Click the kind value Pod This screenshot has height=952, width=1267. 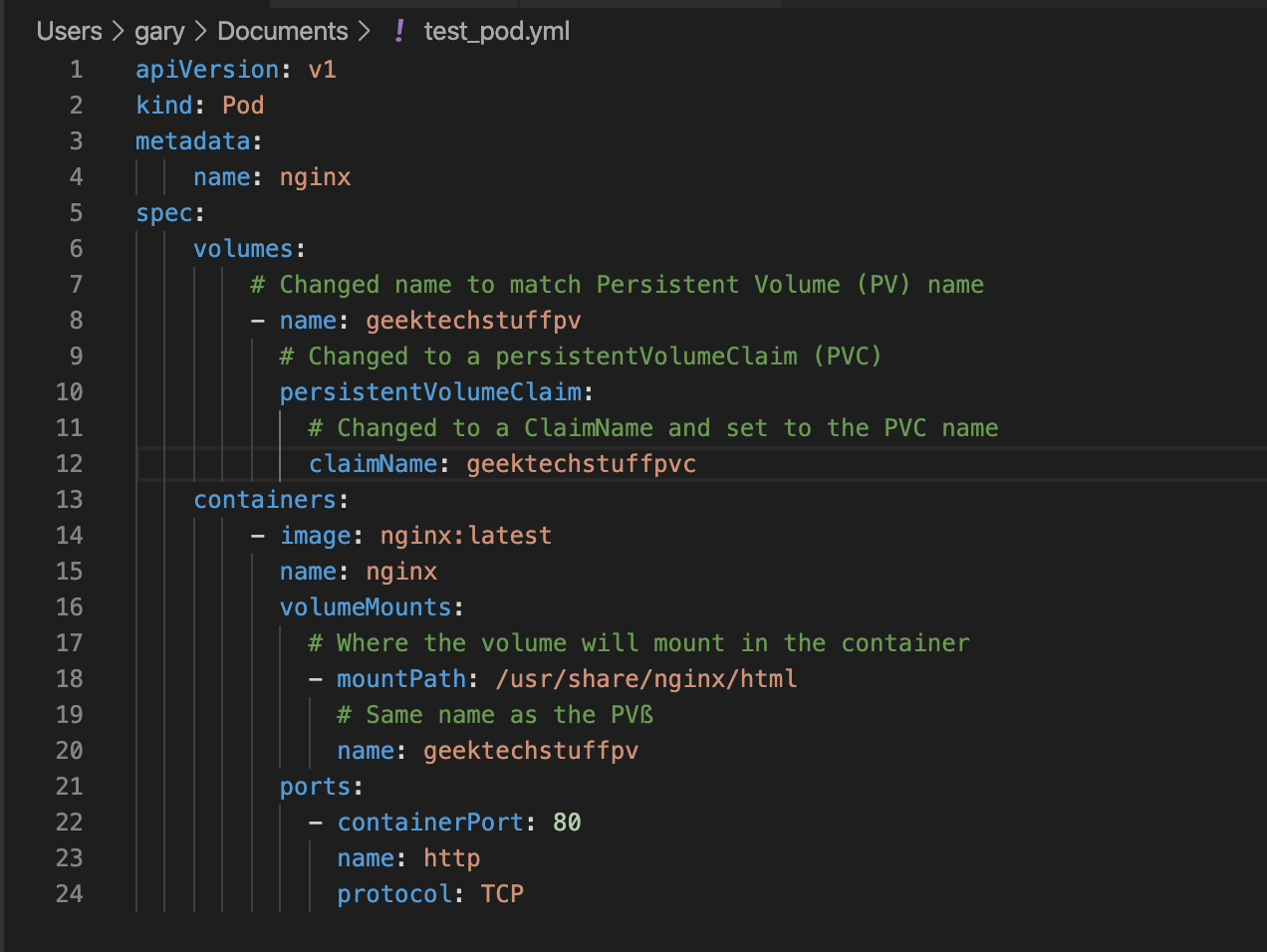(x=243, y=105)
